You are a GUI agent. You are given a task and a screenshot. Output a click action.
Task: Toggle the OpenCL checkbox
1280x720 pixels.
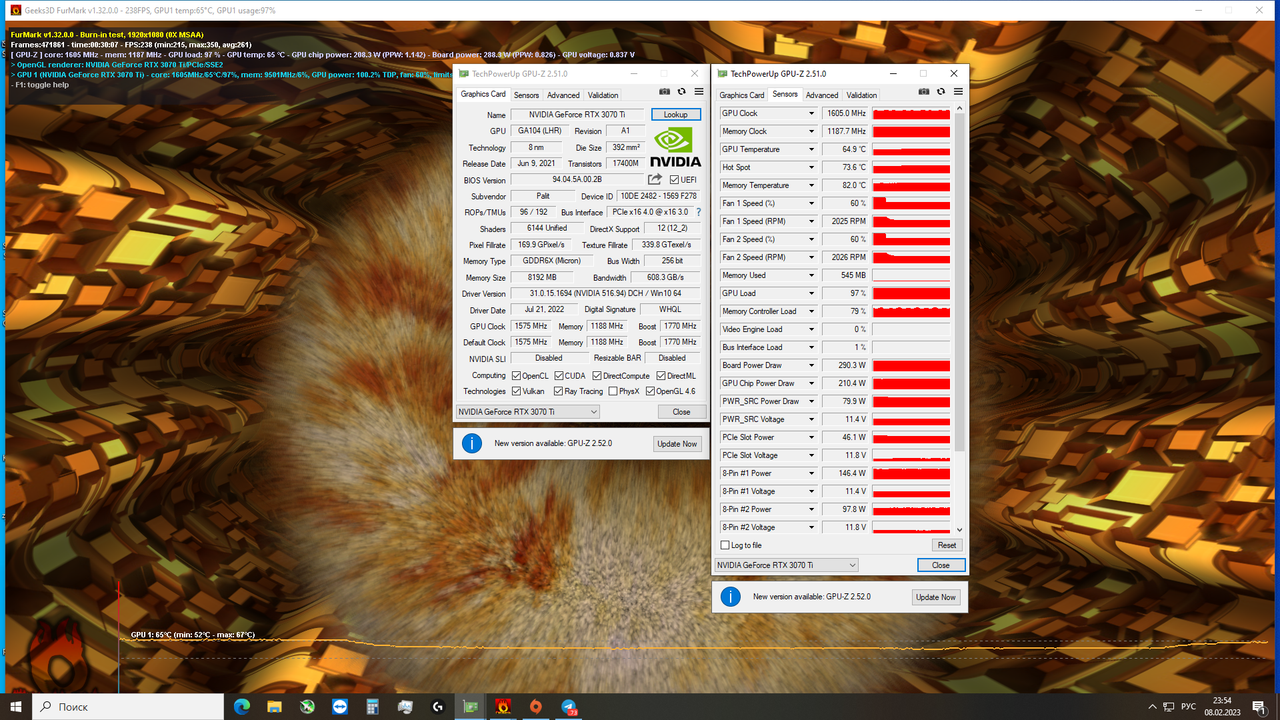(x=516, y=375)
